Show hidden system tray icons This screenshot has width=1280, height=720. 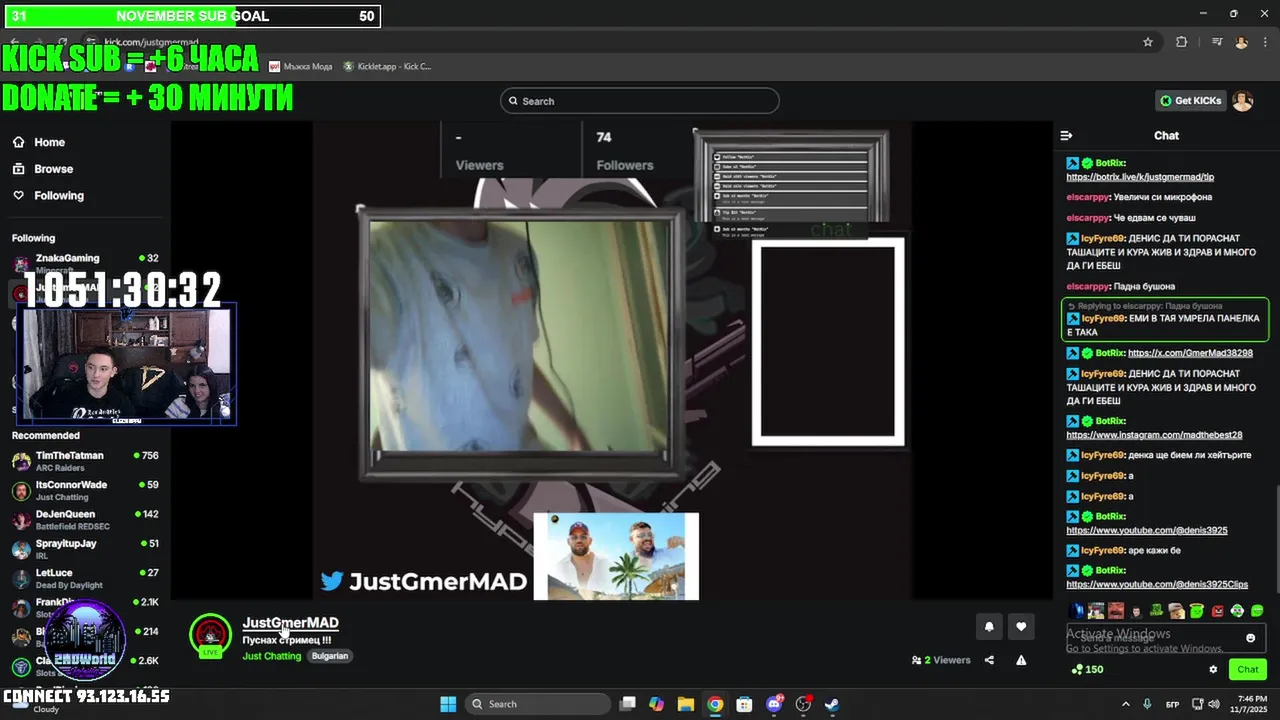[x=1125, y=704]
